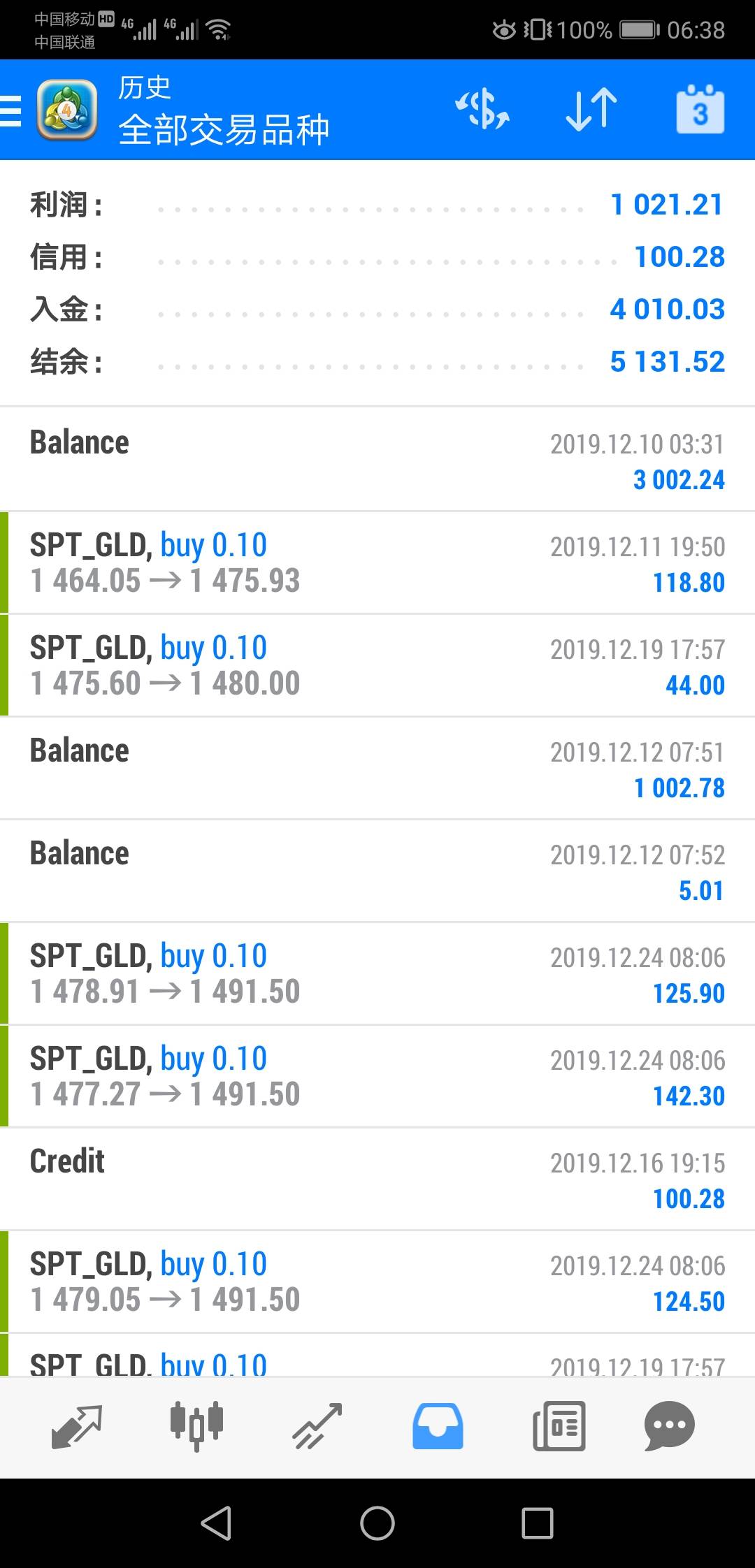Tap the sort arrows icon
755x1568 pixels.
pyautogui.click(x=591, y=110)
